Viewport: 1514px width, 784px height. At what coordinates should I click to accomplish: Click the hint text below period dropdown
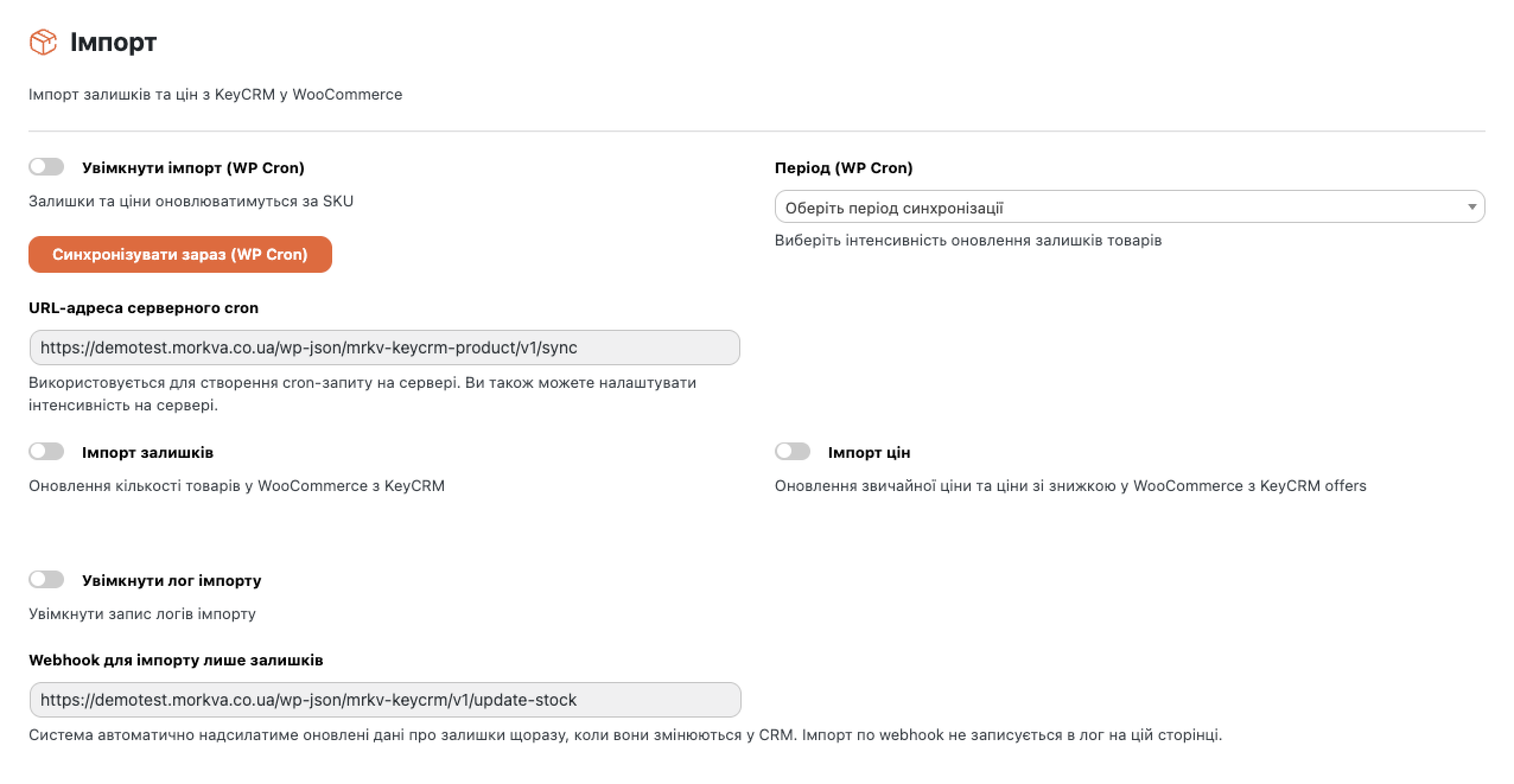coord(968,240)
